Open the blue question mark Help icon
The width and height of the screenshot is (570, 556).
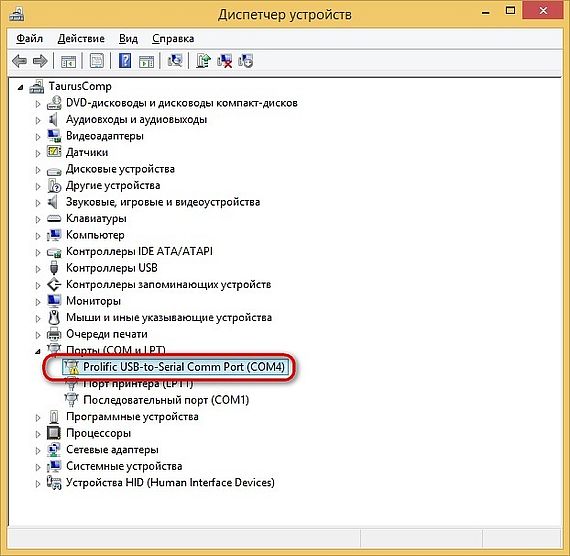click(x=125, y=60)
